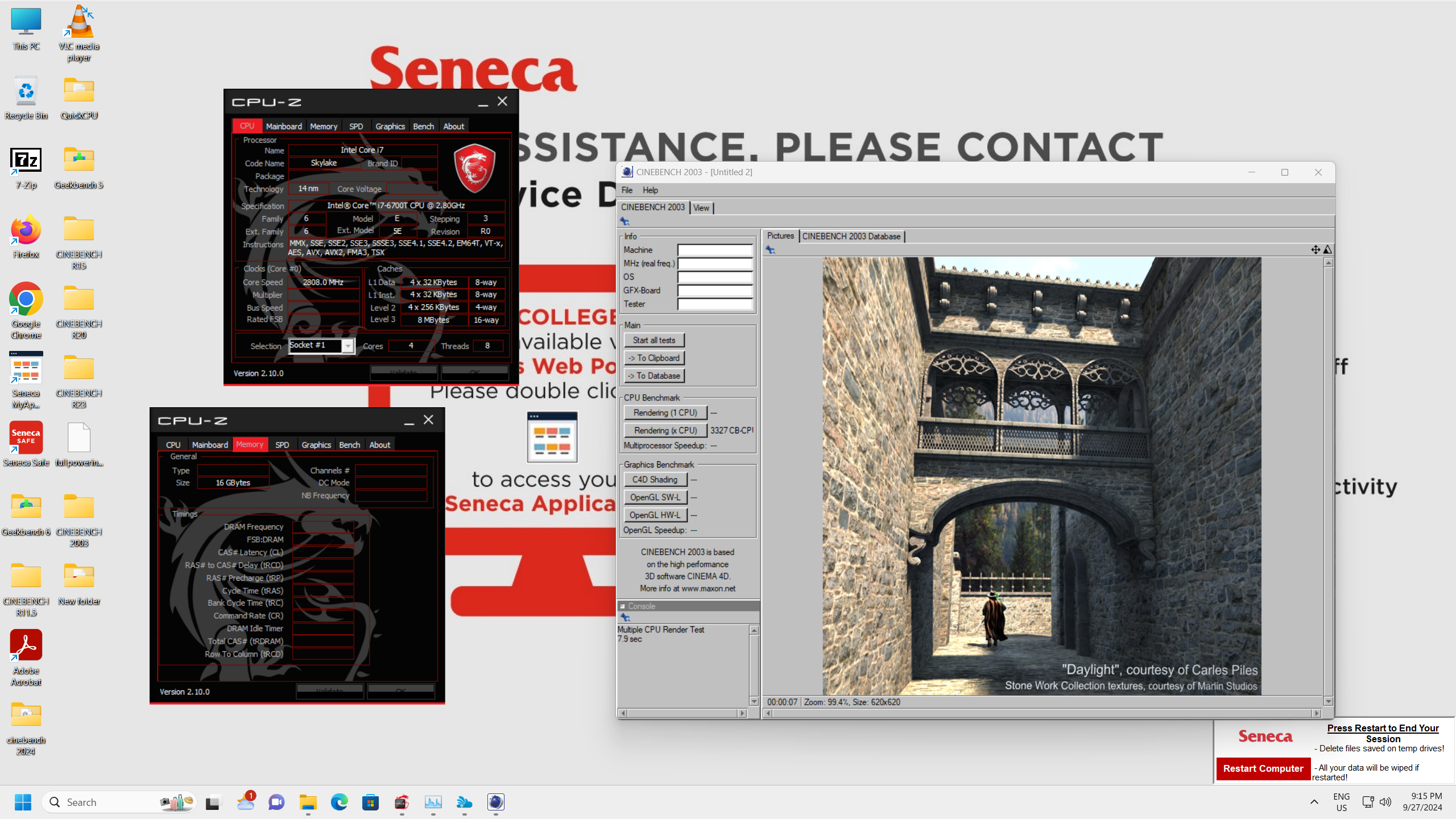Open the volume control in system tray
Viewport: 1456px width, 819px height.
pyautogui.click(x=1385, y=802)
